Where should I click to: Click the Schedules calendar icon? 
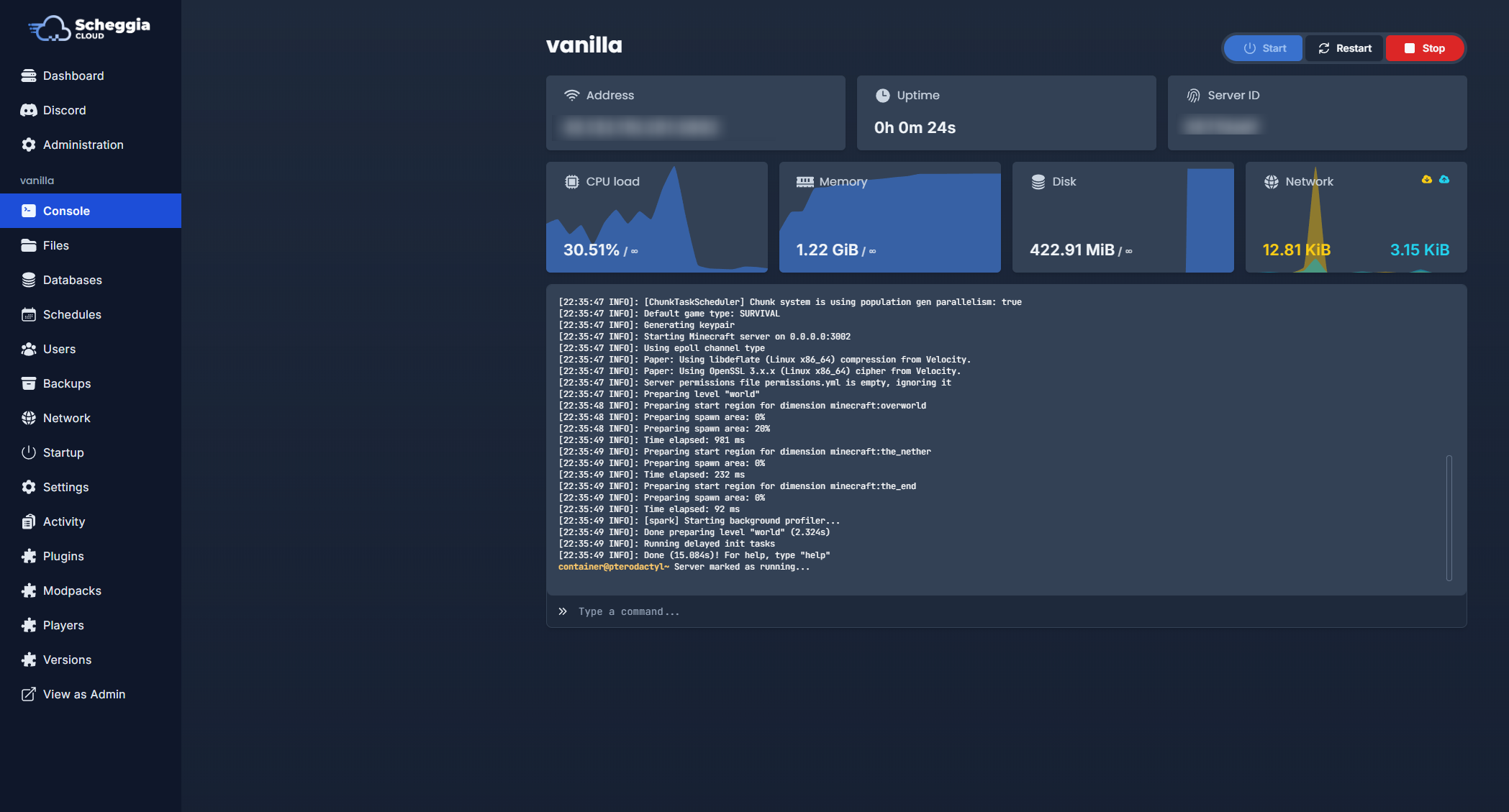(29, 314)
